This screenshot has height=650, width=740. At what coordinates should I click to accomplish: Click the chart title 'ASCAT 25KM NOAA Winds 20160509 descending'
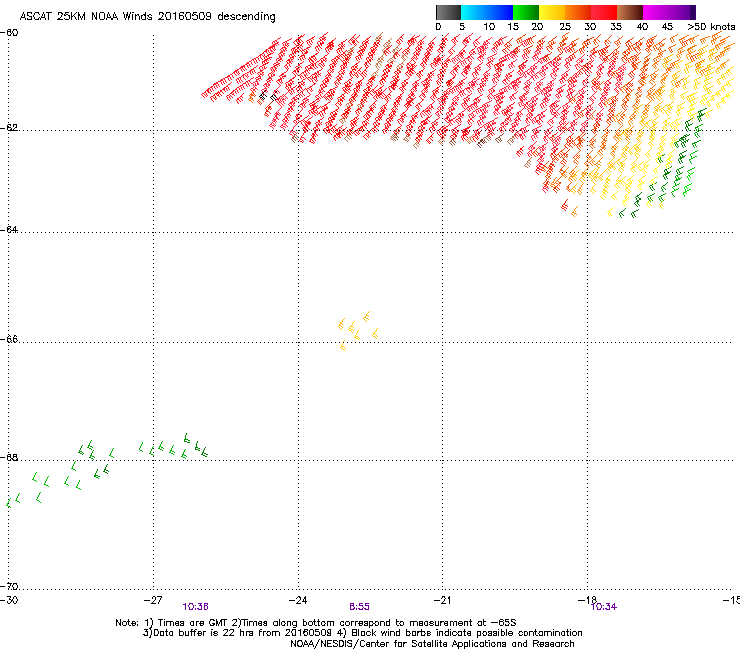click(147, 17)
